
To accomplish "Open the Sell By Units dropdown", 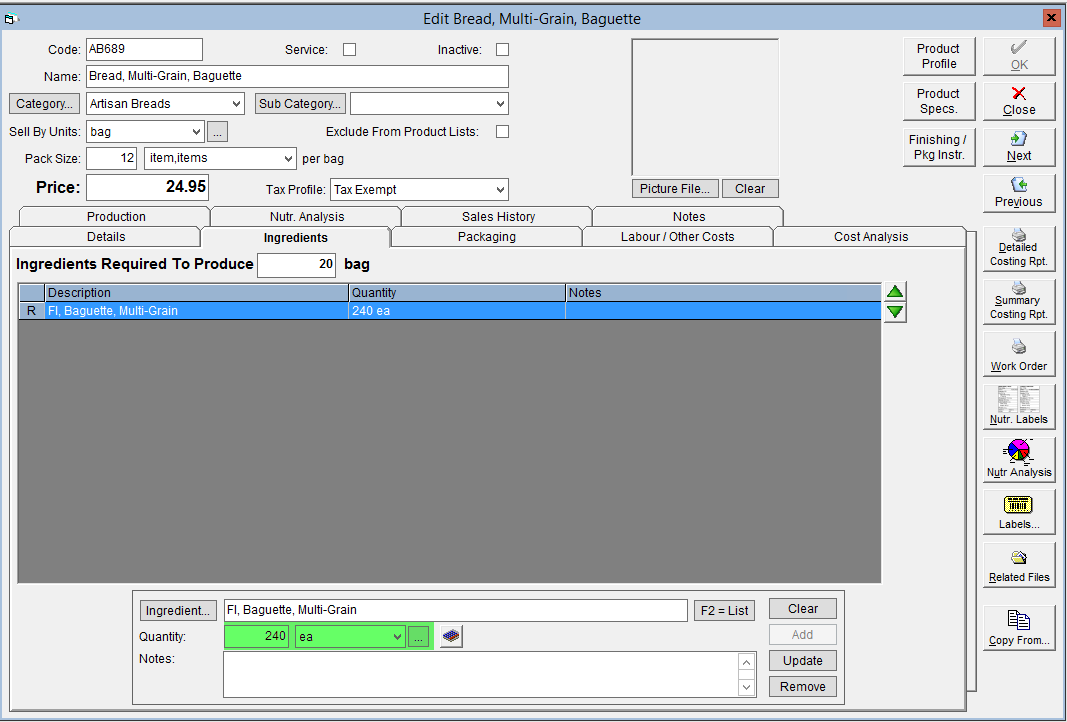I will click(196, 131).
